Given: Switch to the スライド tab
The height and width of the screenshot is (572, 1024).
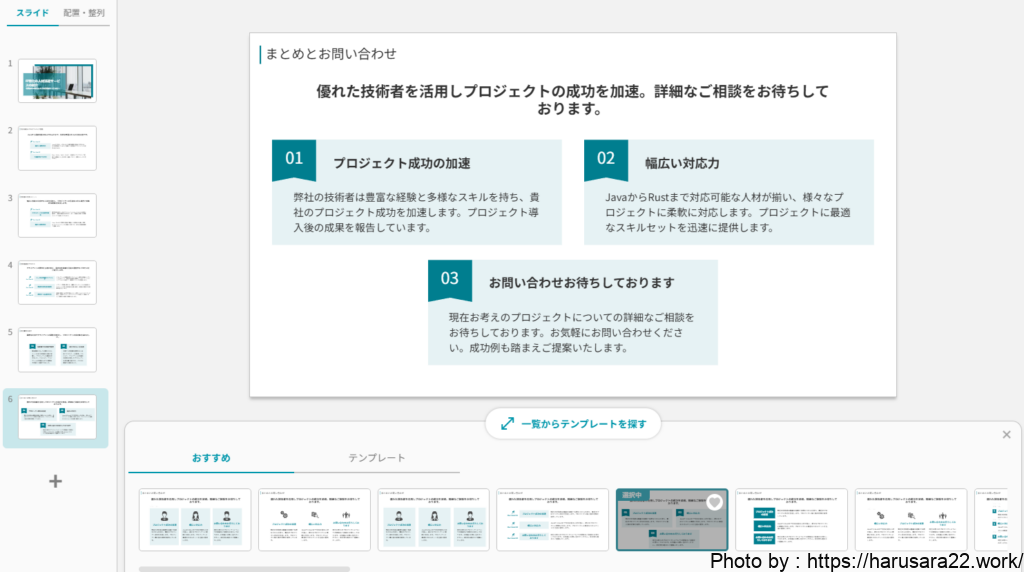Looking at the screenshot, I should (32, 13).
